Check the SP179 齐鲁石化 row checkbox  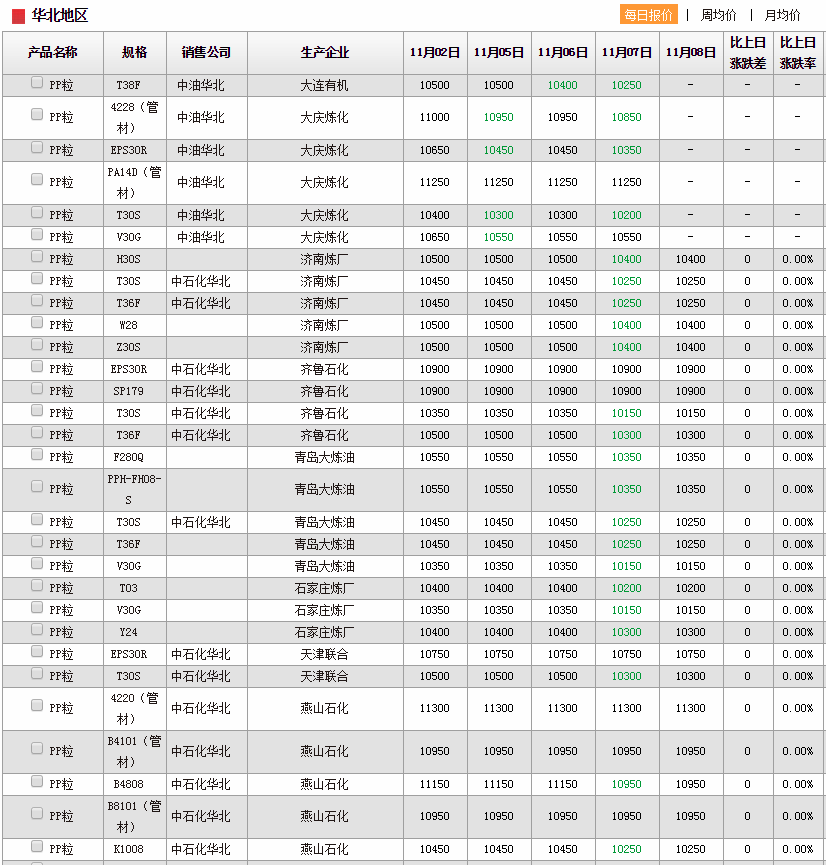pyautogui.click(x=37, y=388)
